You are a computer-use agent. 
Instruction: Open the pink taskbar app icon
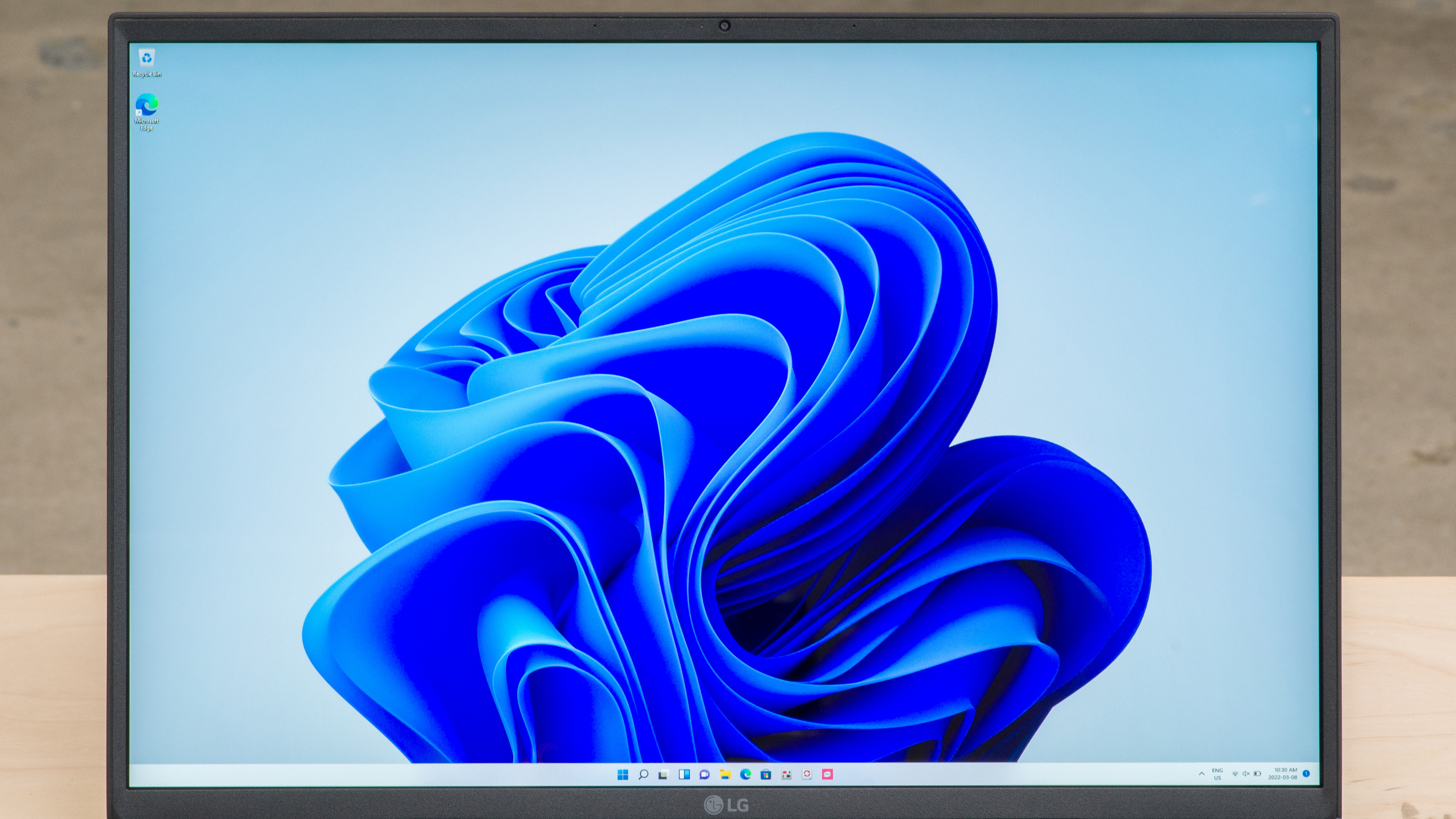click(x=827, y=774)
